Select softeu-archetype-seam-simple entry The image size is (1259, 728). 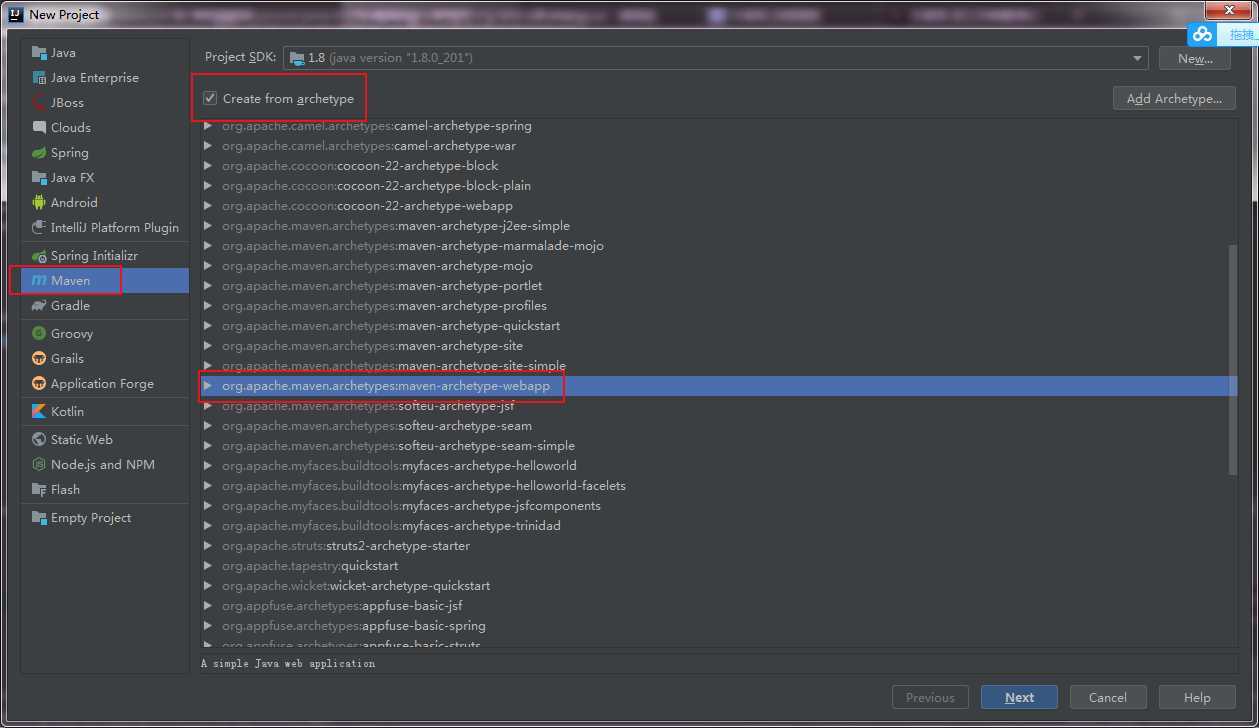pyautogui.click(x=398, y=446)
